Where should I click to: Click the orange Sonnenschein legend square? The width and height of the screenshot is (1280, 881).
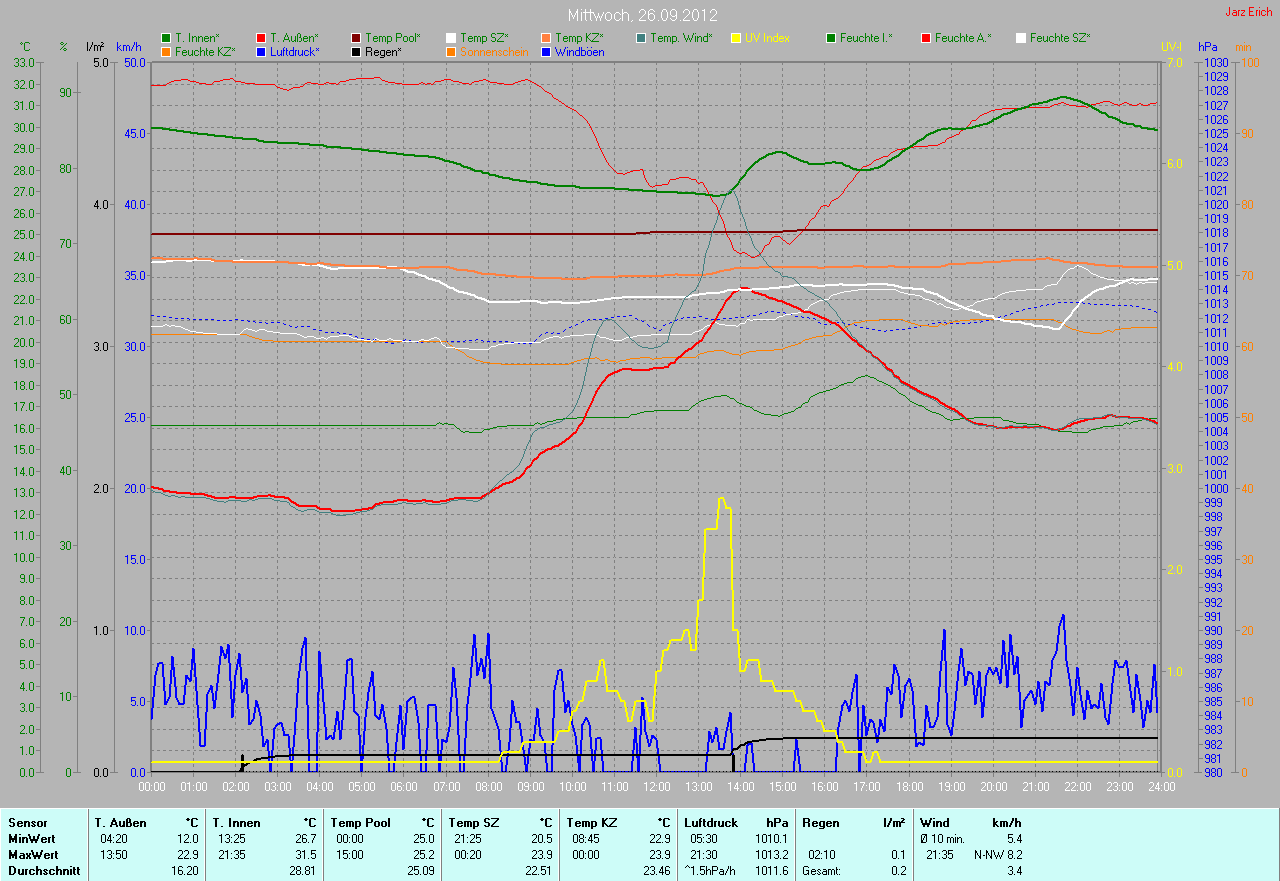451,52
